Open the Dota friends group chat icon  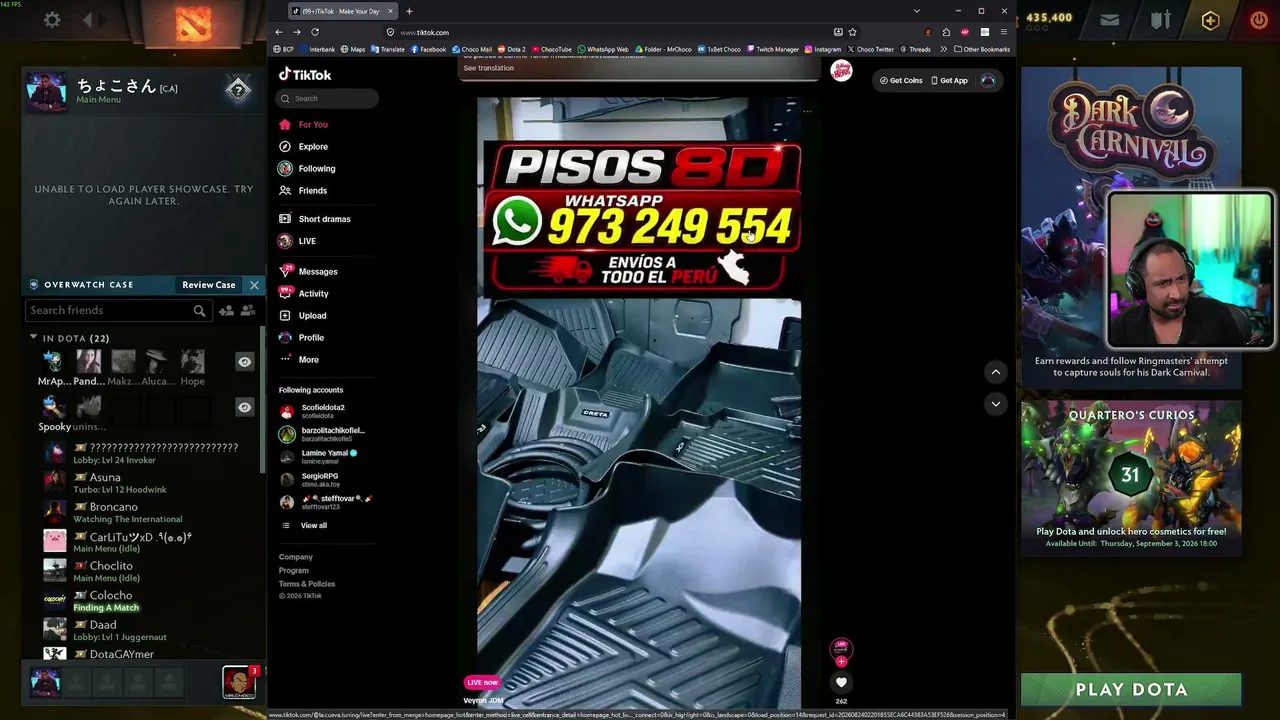pos(248,311)
